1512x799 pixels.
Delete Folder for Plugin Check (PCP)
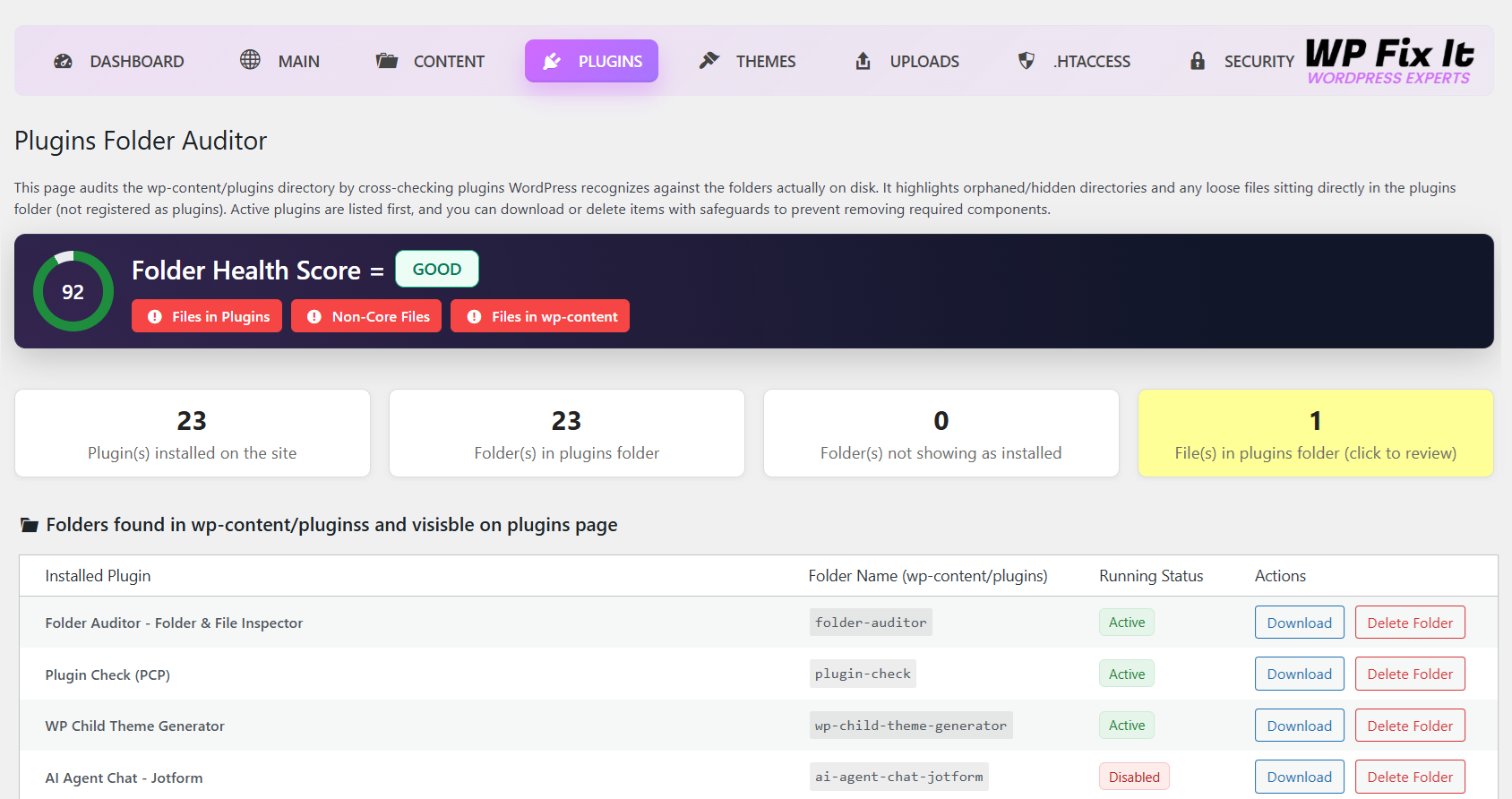click(x=1410, y=674)
